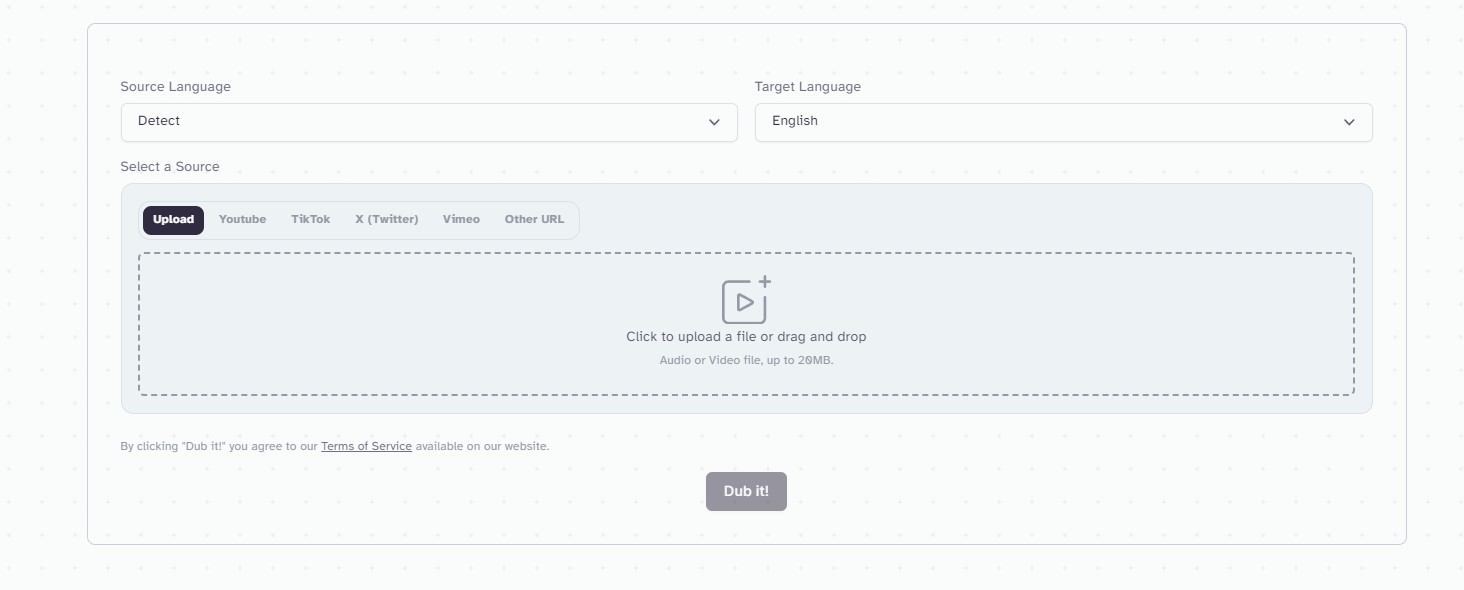Click the "Source Language" label
Viewport: 1464px width, 590px height.
pos(175,87)
